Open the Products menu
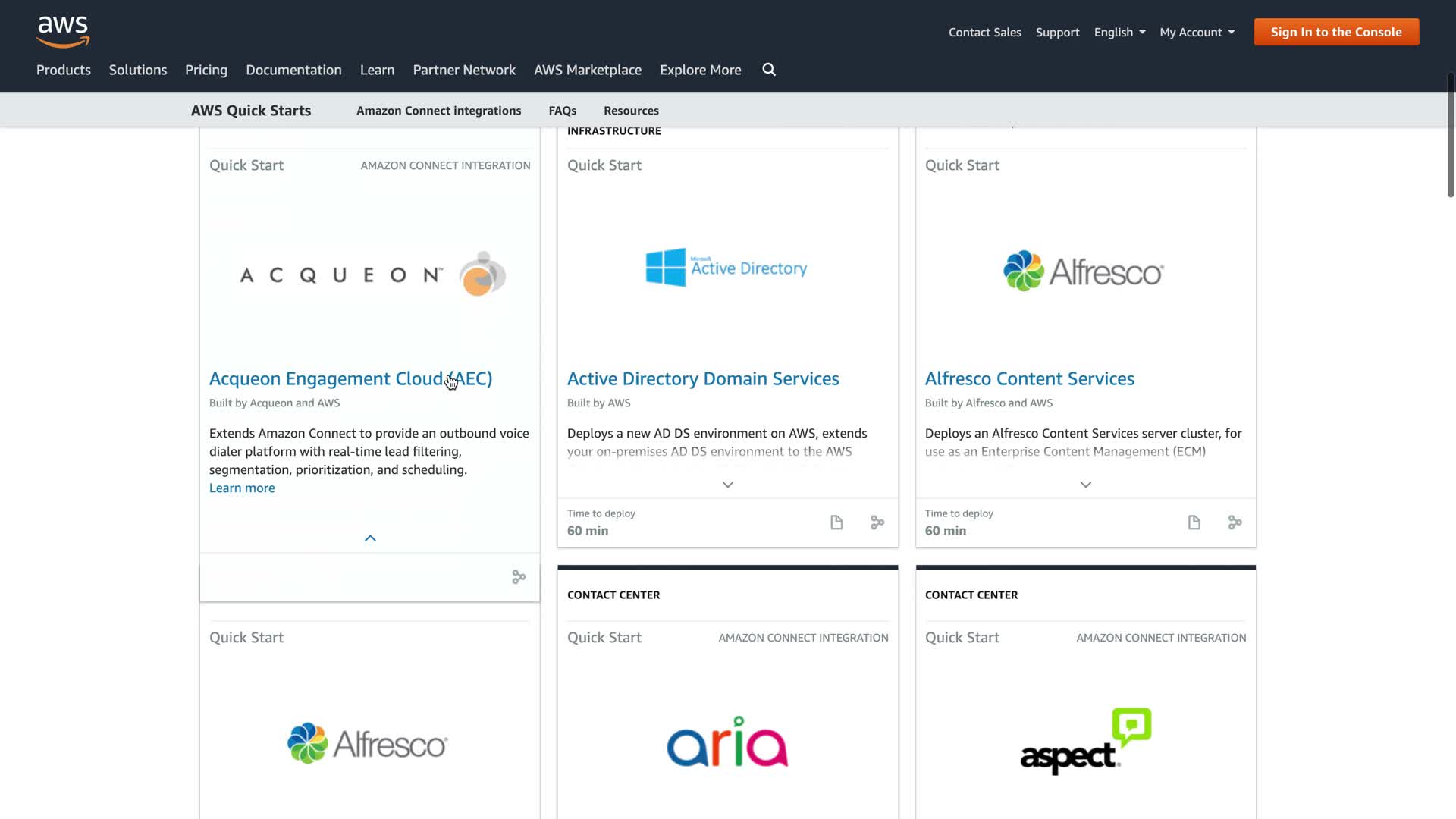The height and width of the screenshot is (819, 1456). coord(64,70)
